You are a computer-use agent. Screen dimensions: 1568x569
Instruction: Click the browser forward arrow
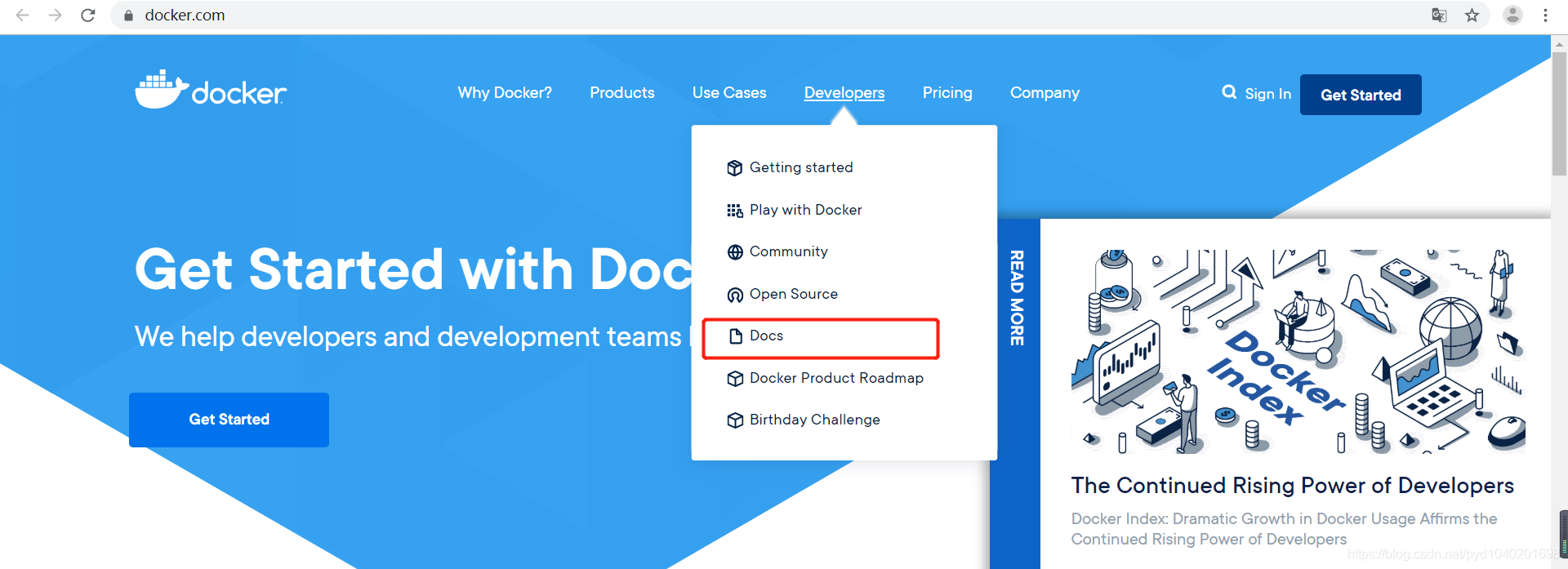coord(55,15)
